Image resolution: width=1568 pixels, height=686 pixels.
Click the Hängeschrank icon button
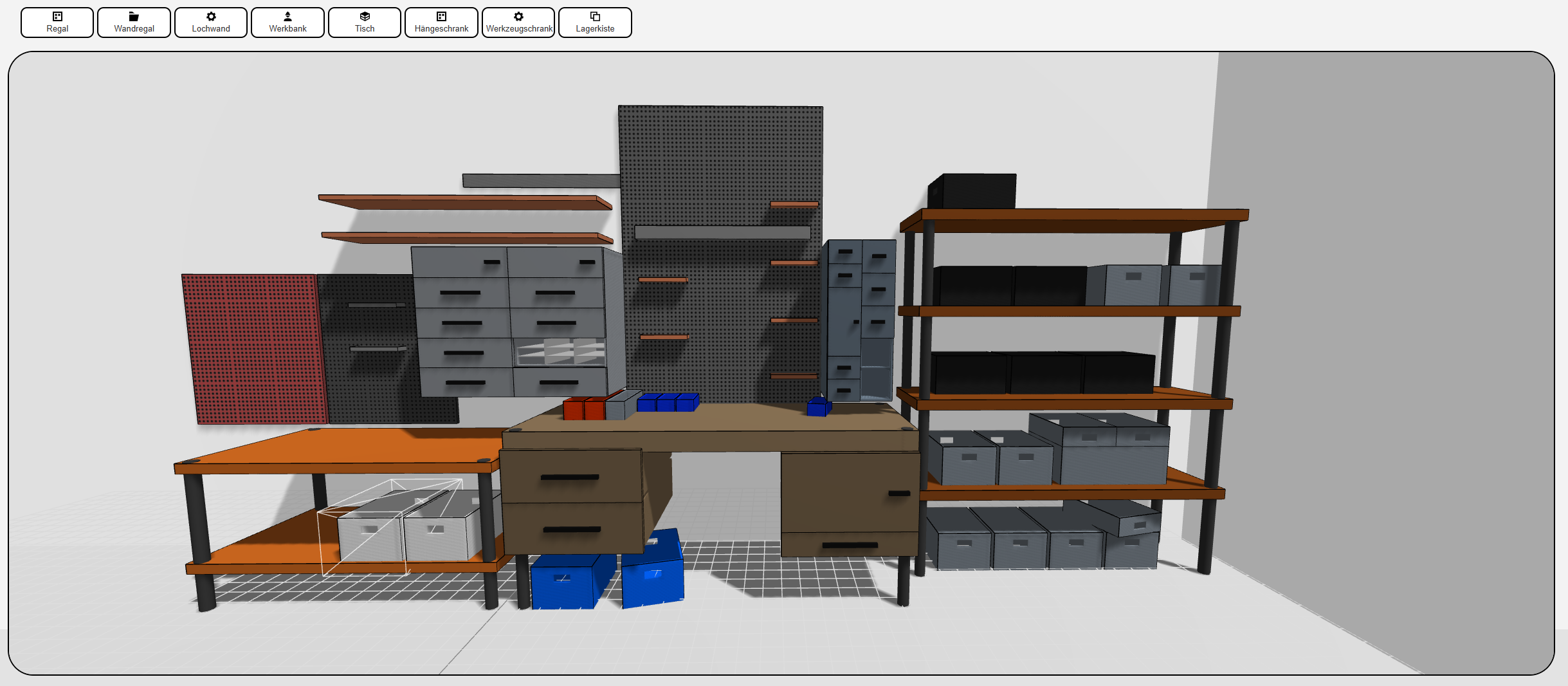coord(441,23)
